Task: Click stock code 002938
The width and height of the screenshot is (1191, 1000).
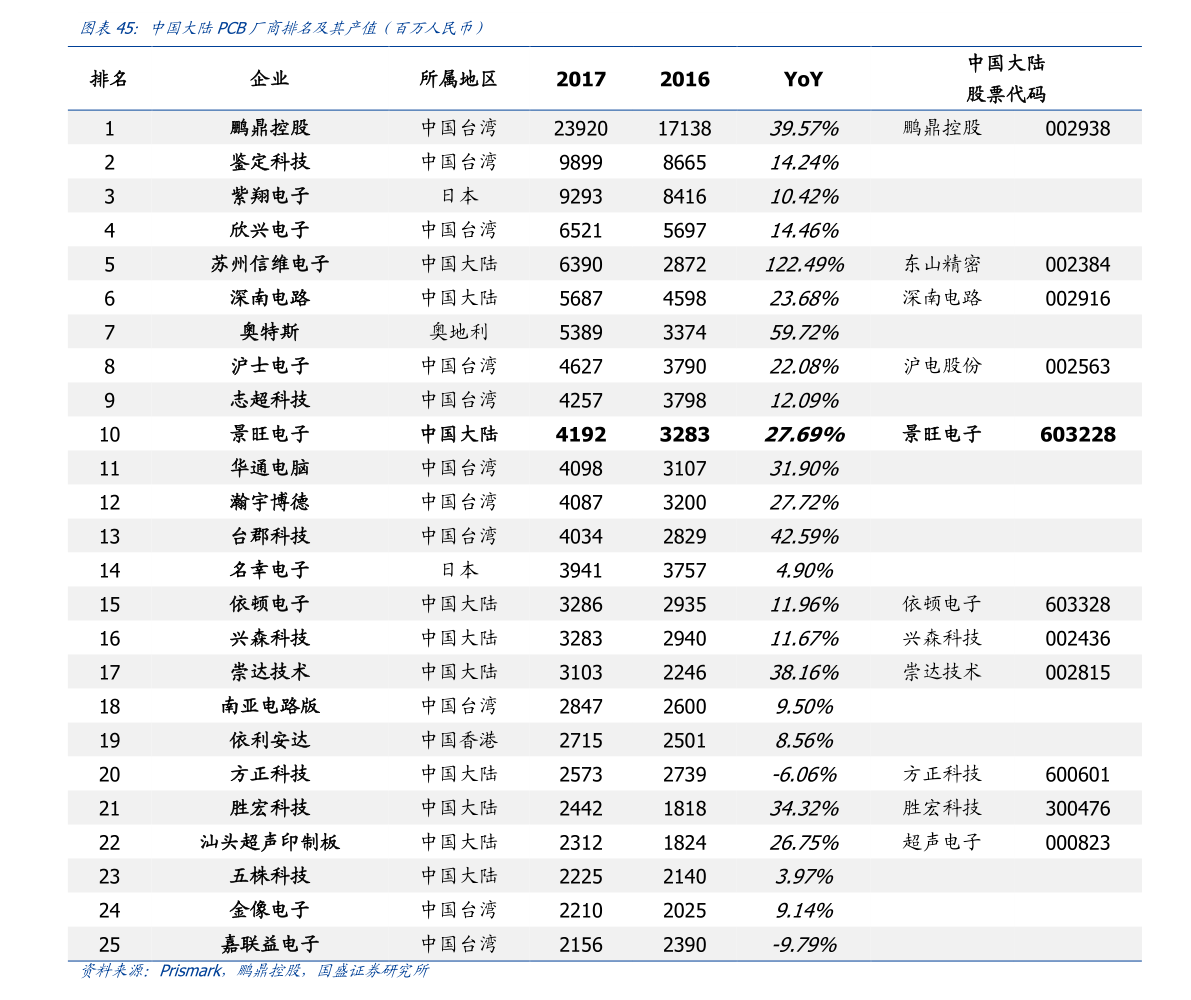Action: [x=1077, y=129]
